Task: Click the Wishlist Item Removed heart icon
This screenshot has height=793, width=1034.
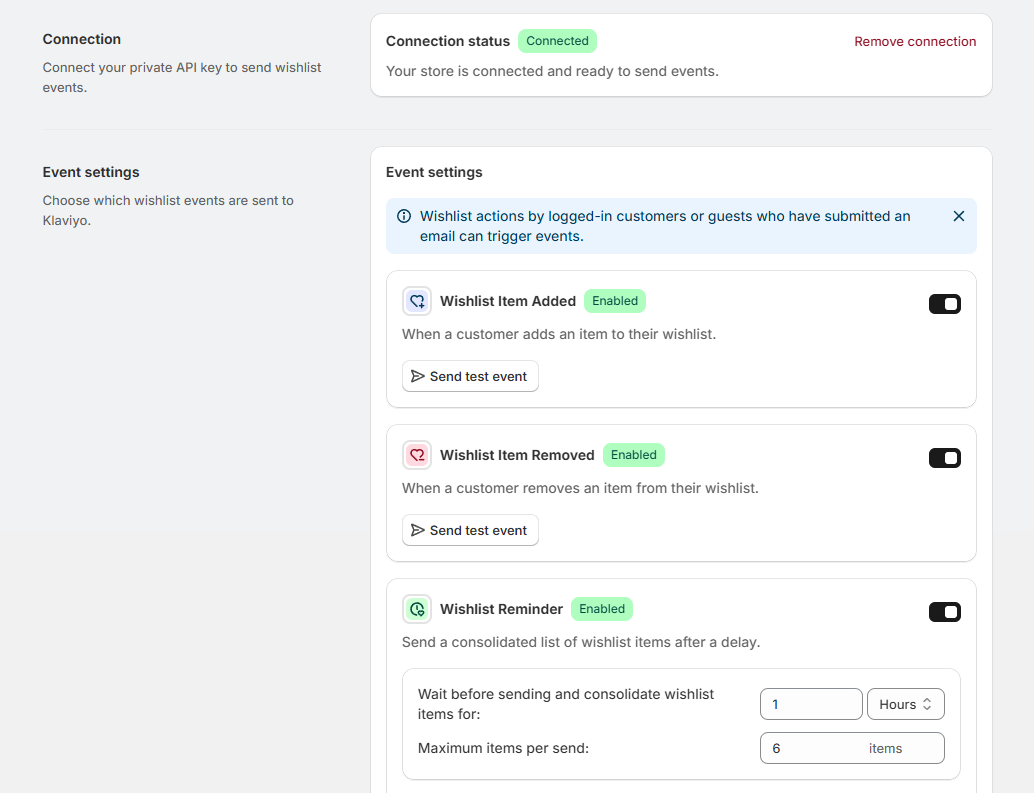Action: pyautogui.click(x=417, y=455)
